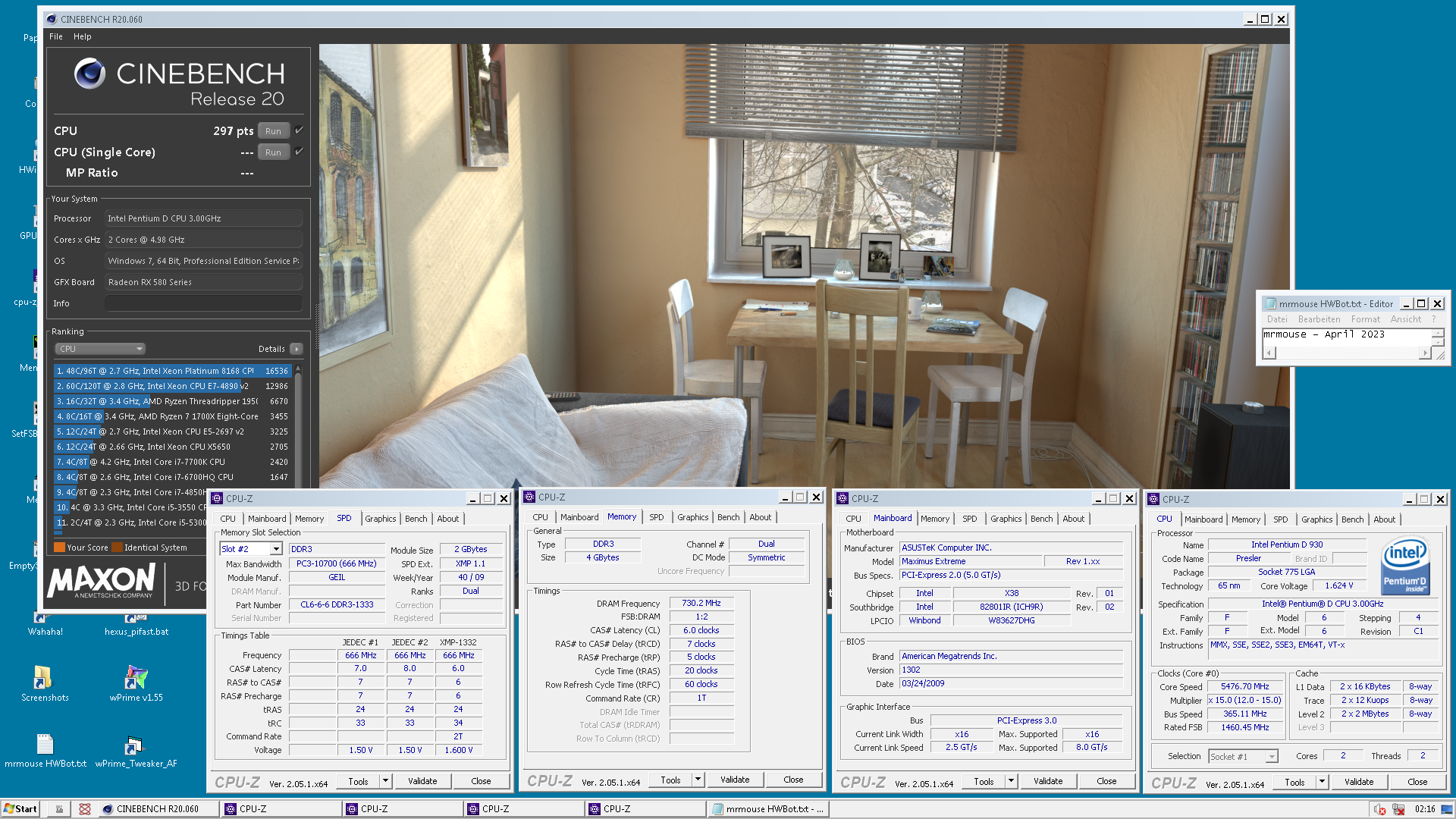Click Close in Memory CPU-Z window

(x=793, y=780)
